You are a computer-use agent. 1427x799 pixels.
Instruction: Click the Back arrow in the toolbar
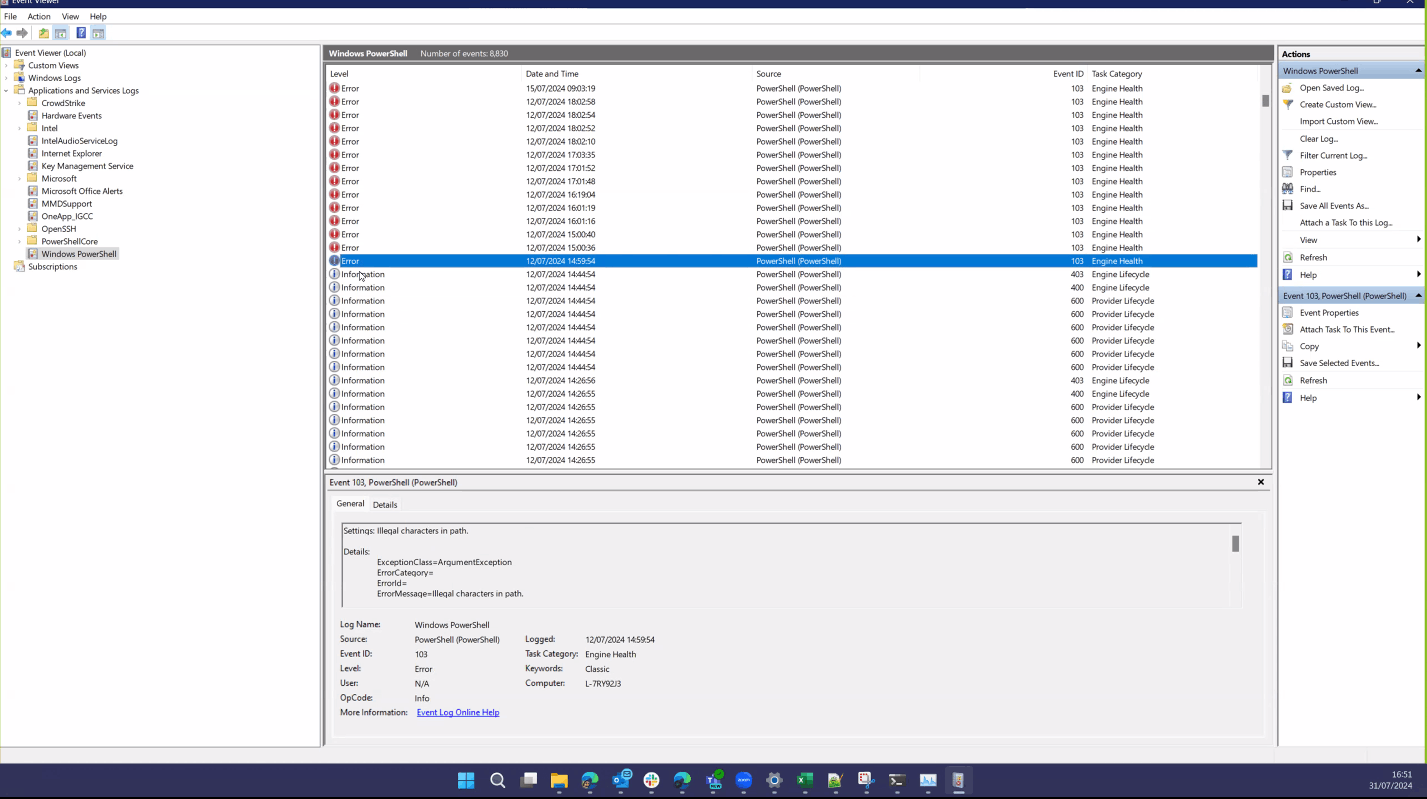[x=7, y=33]
